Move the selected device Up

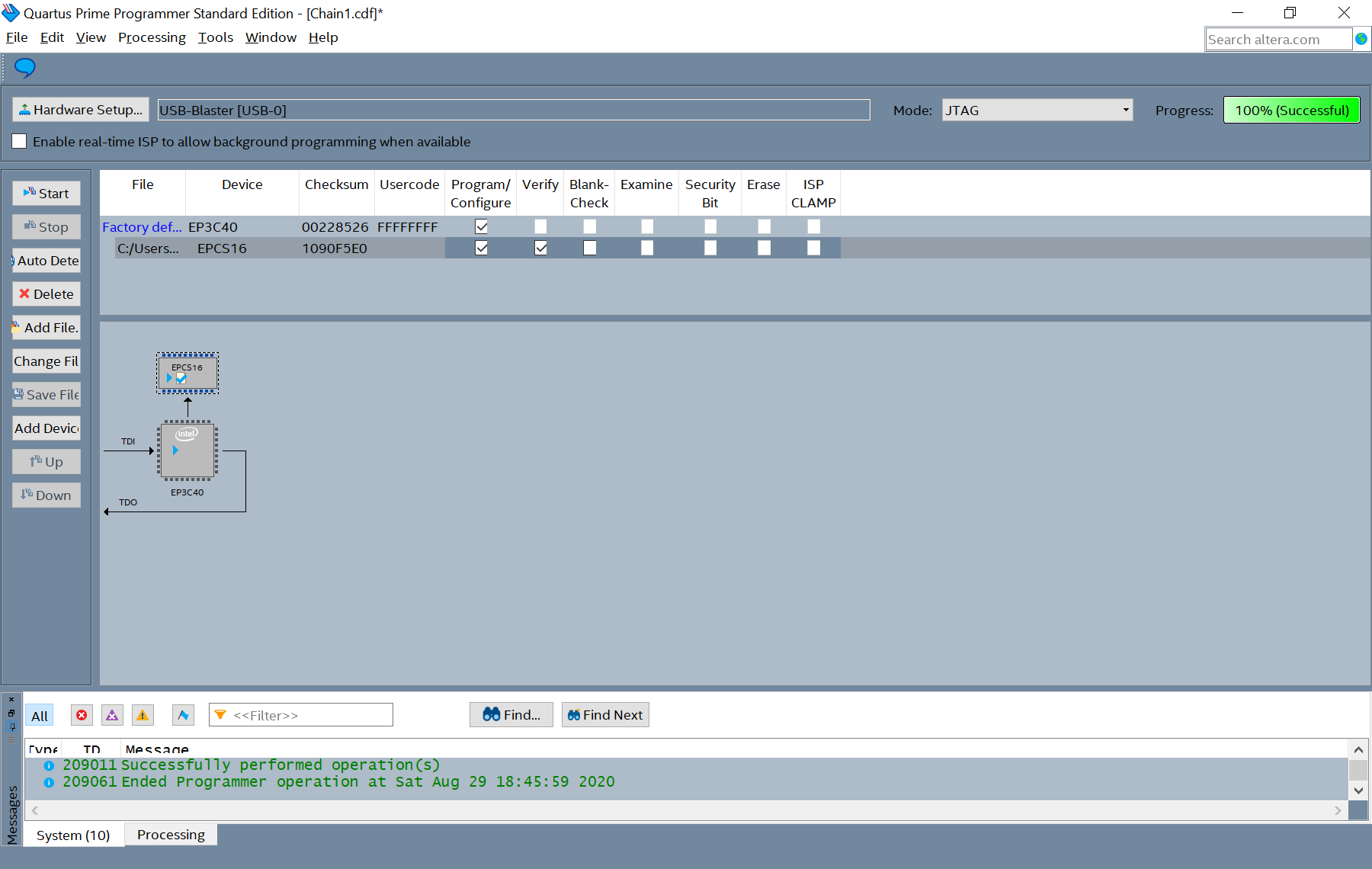click(46, 462)
